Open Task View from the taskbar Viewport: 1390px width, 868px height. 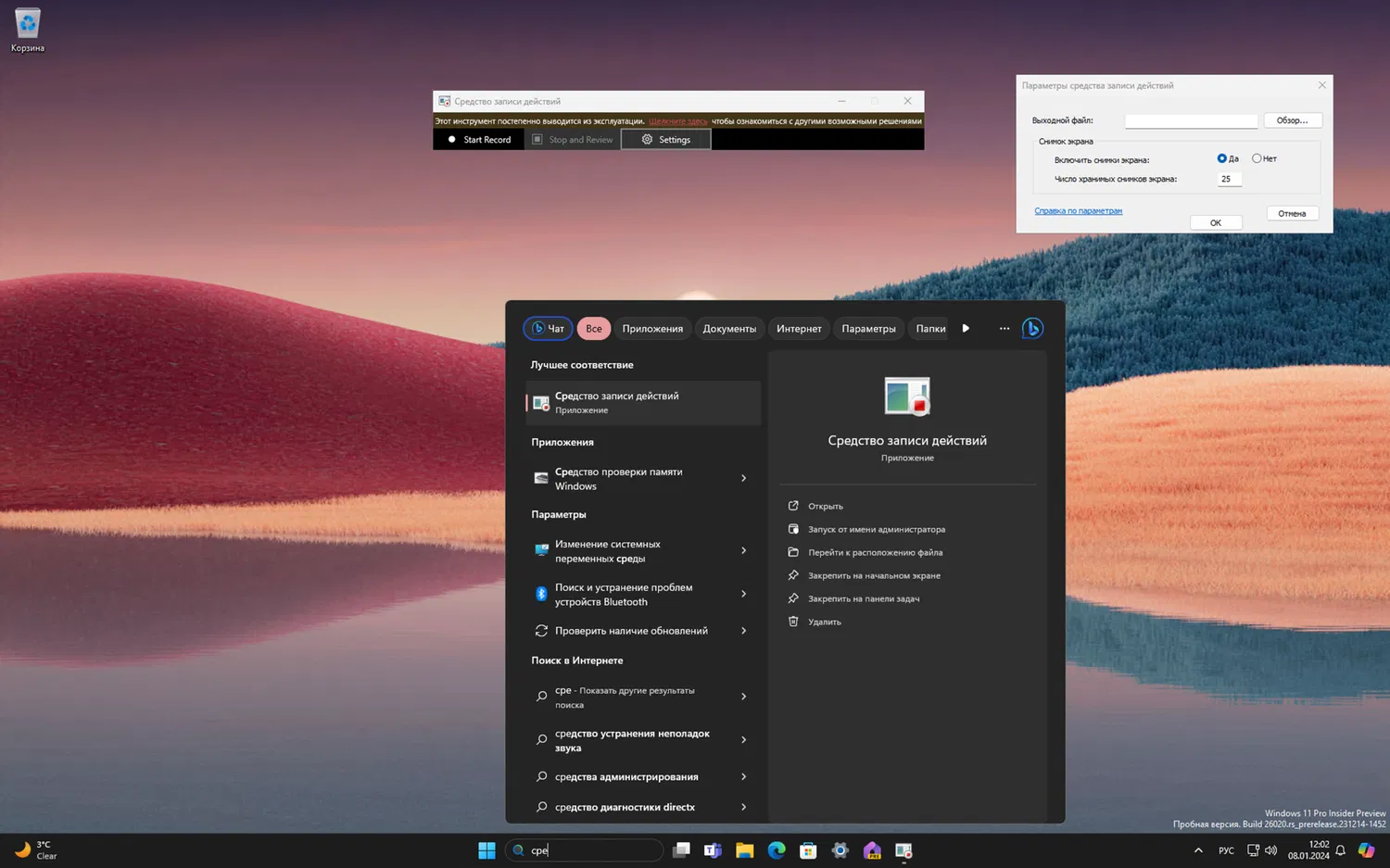681,850
